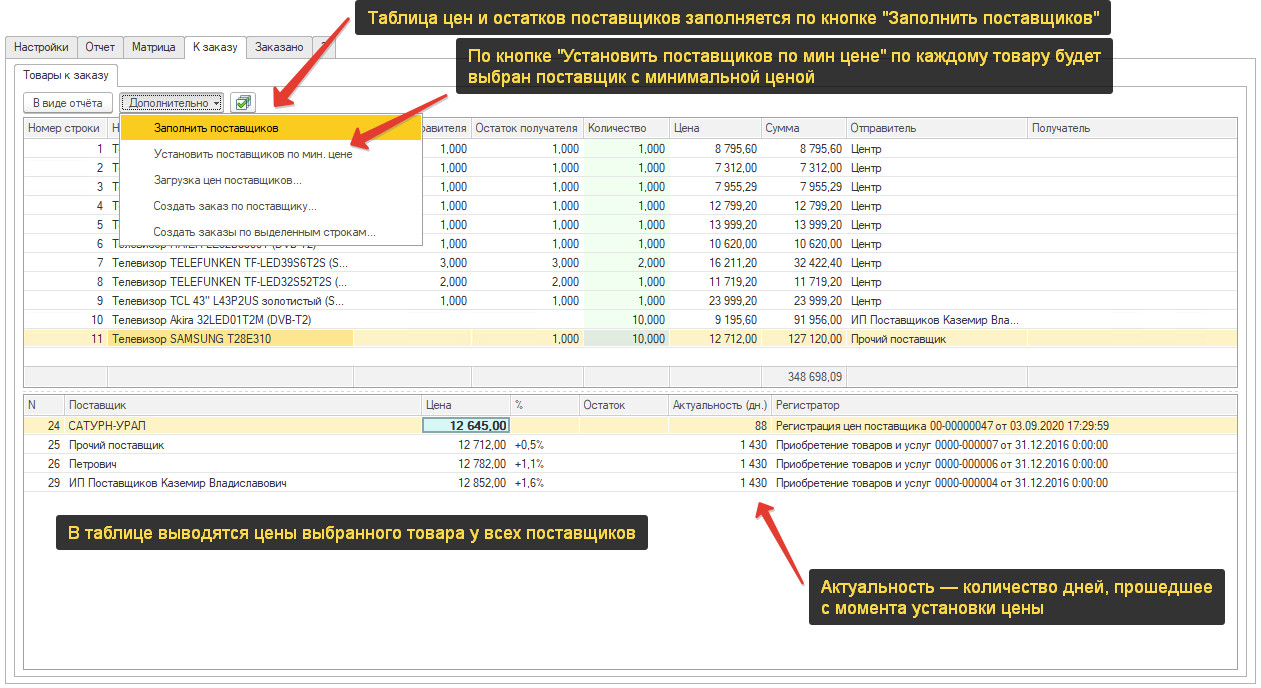Switch to the Настройки tab

pos(41,47)
